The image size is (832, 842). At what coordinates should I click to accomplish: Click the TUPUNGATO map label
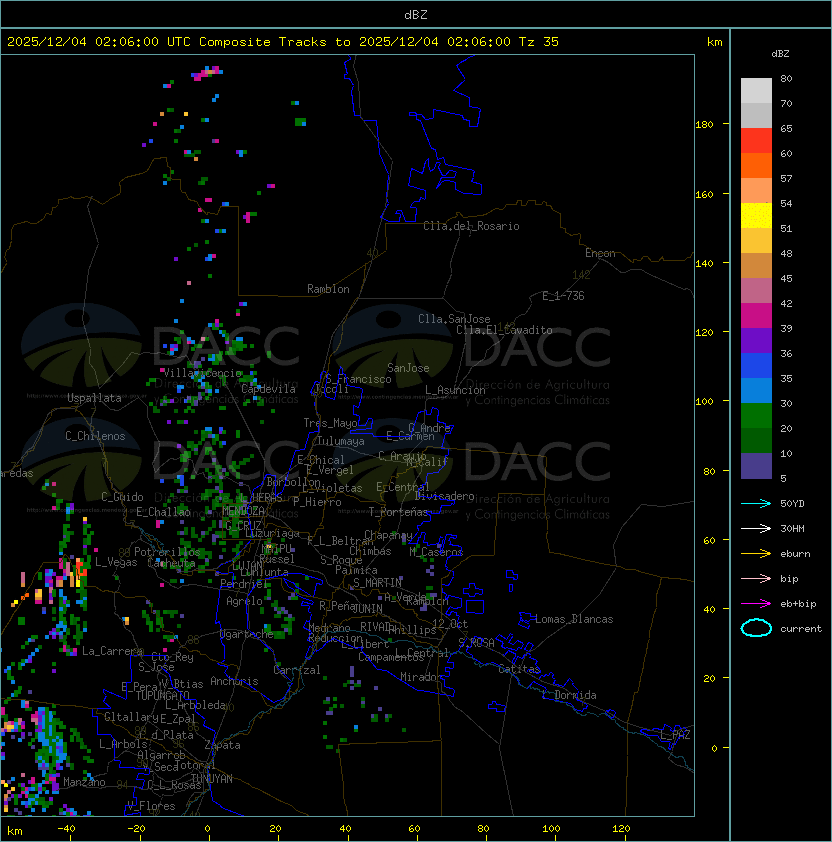pos(162,695)
